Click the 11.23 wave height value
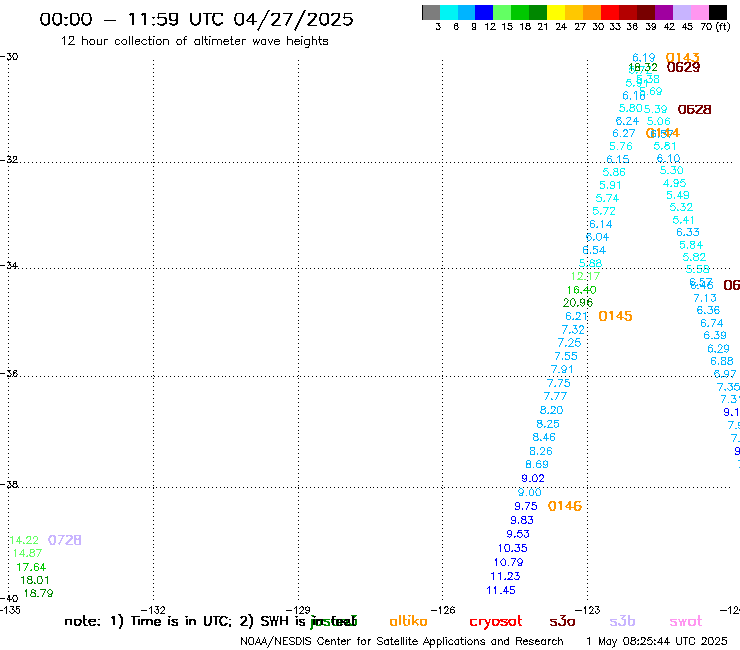This screenshot has height=650, width=740. [505, 576]
